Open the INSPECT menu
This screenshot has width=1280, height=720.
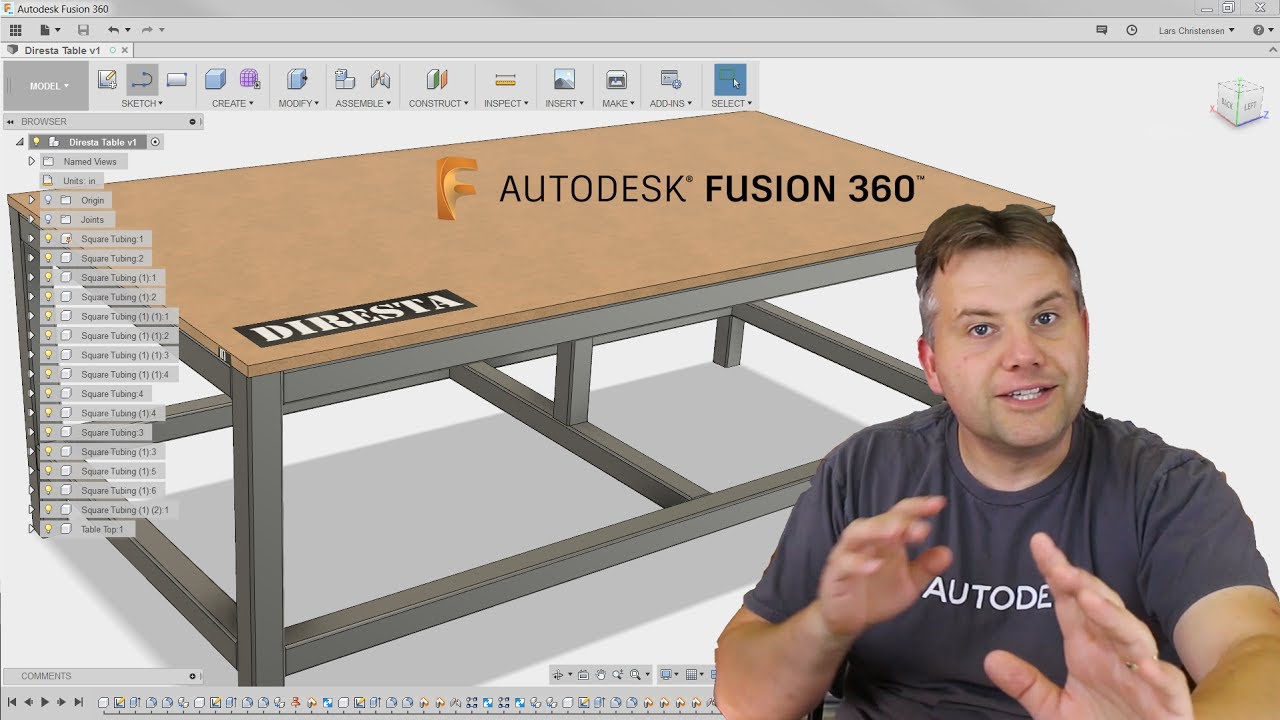click(506, 103)
